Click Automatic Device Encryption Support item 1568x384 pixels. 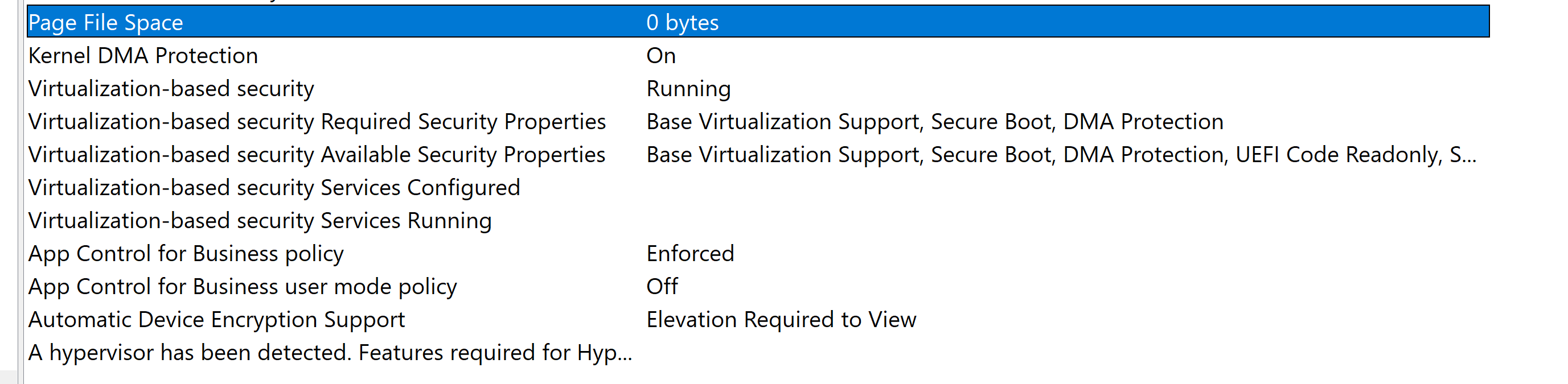coord(216,320)
